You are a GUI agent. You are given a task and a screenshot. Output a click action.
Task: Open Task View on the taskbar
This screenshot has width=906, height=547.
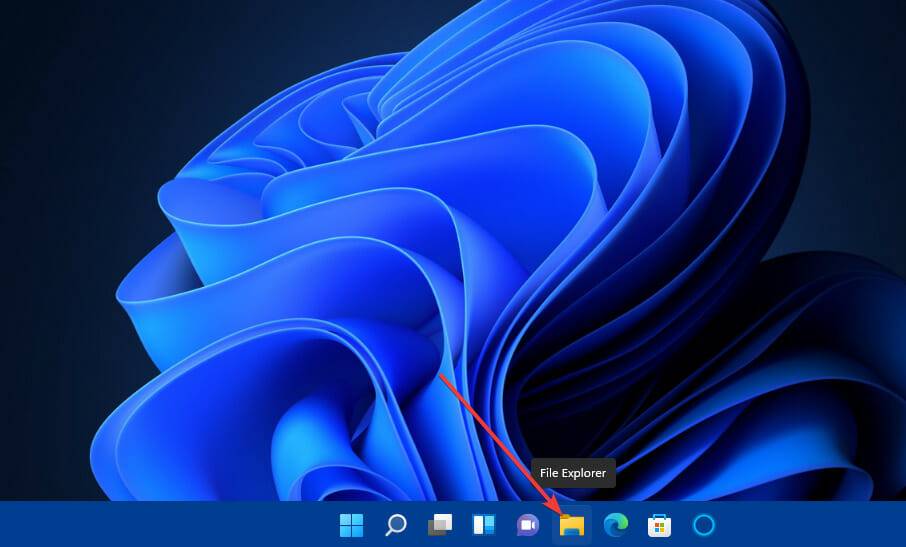tap(440, 525)
